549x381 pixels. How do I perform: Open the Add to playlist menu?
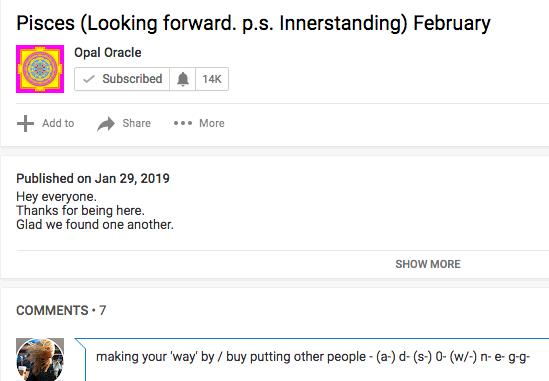click(46, 123)
